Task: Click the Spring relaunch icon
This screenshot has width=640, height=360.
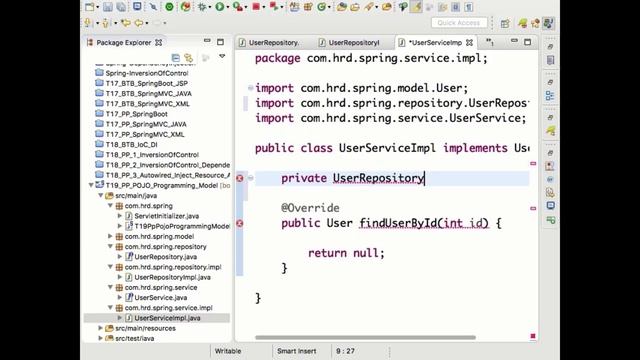Action: coord(186,7)
